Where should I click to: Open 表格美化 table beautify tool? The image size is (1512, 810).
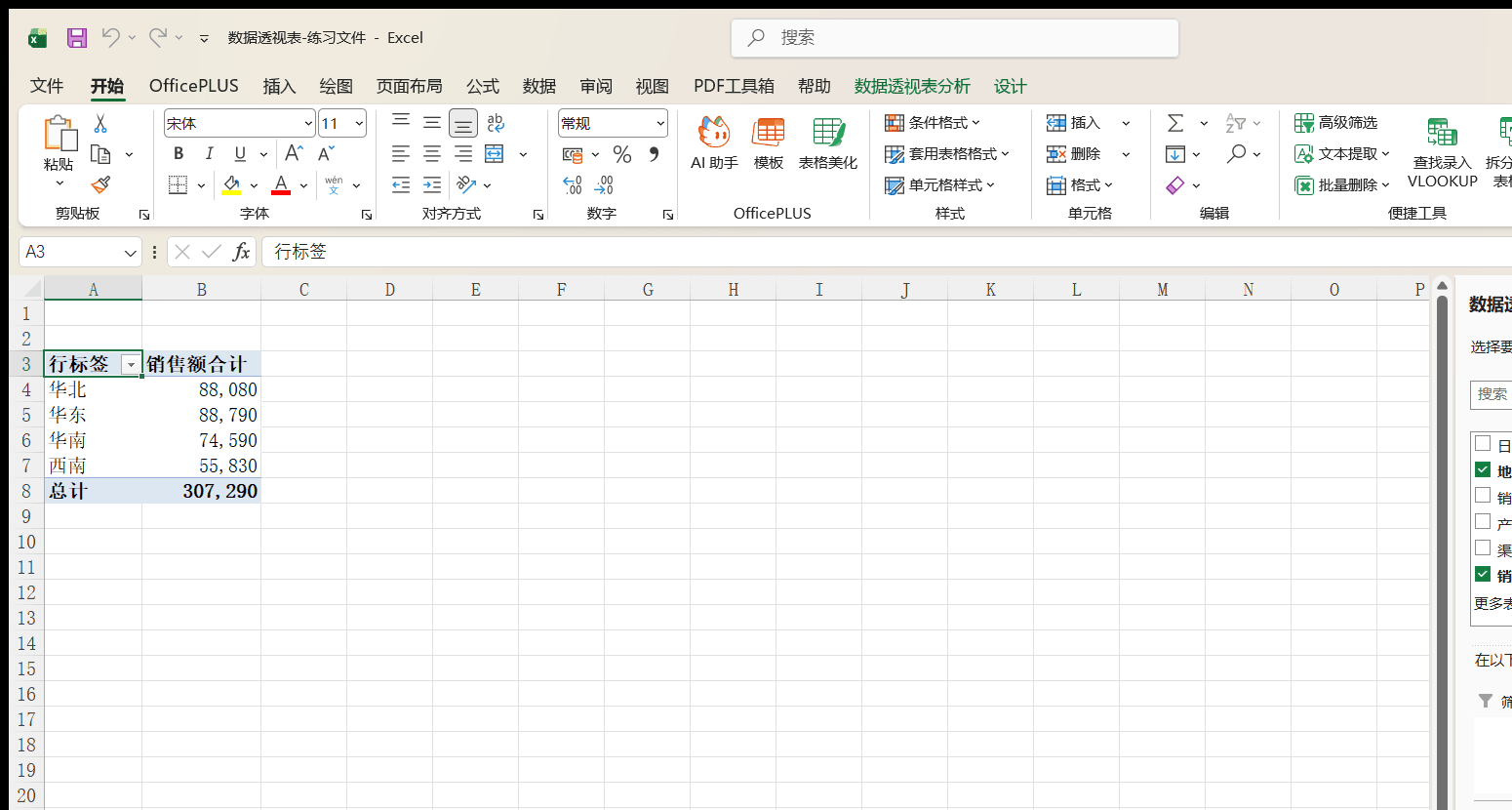coord(828,143)
